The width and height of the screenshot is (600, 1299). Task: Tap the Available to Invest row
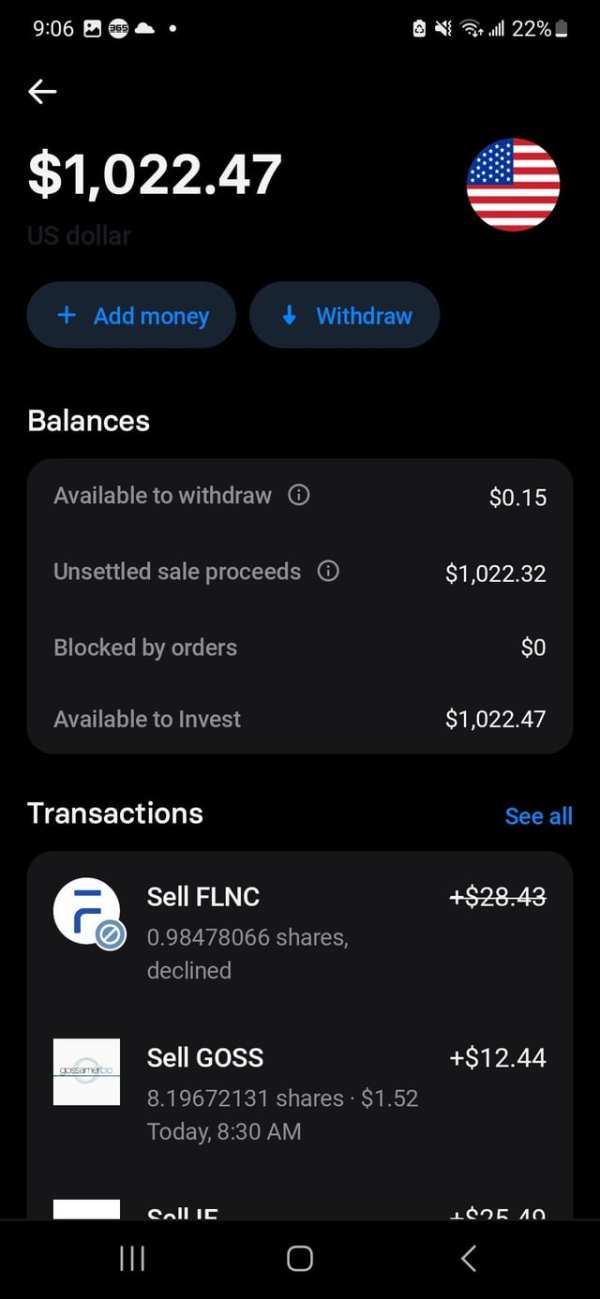299,718
